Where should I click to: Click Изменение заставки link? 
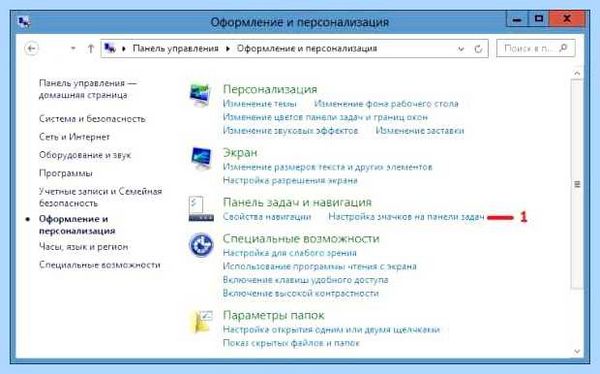click(x=420, y=131)
